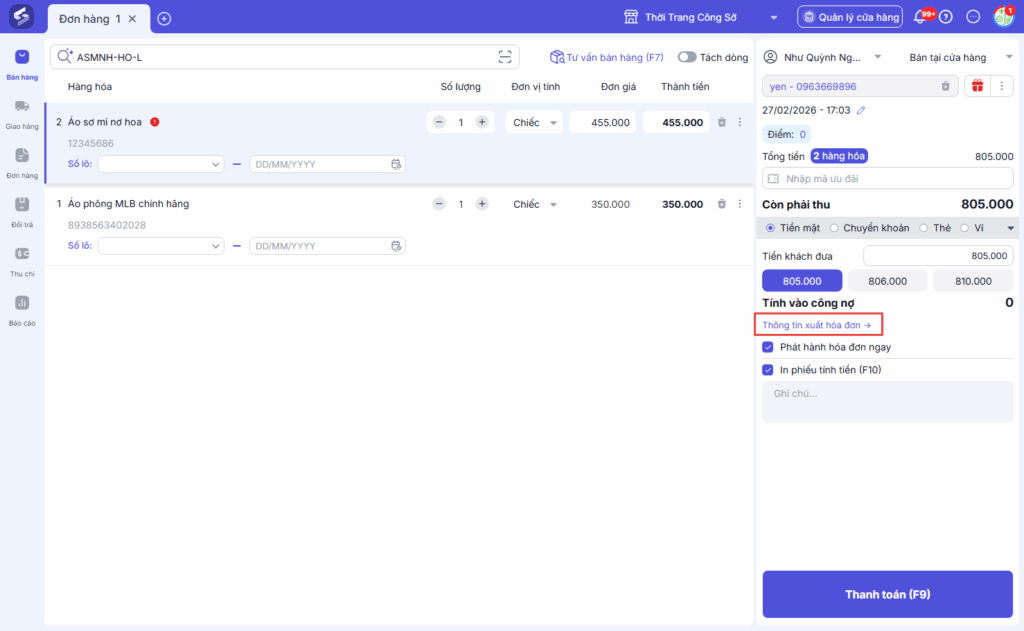Open the Đơn hàng sidebar section
The width and height of the screenshot is (1024, 631).
click(22, 163)
